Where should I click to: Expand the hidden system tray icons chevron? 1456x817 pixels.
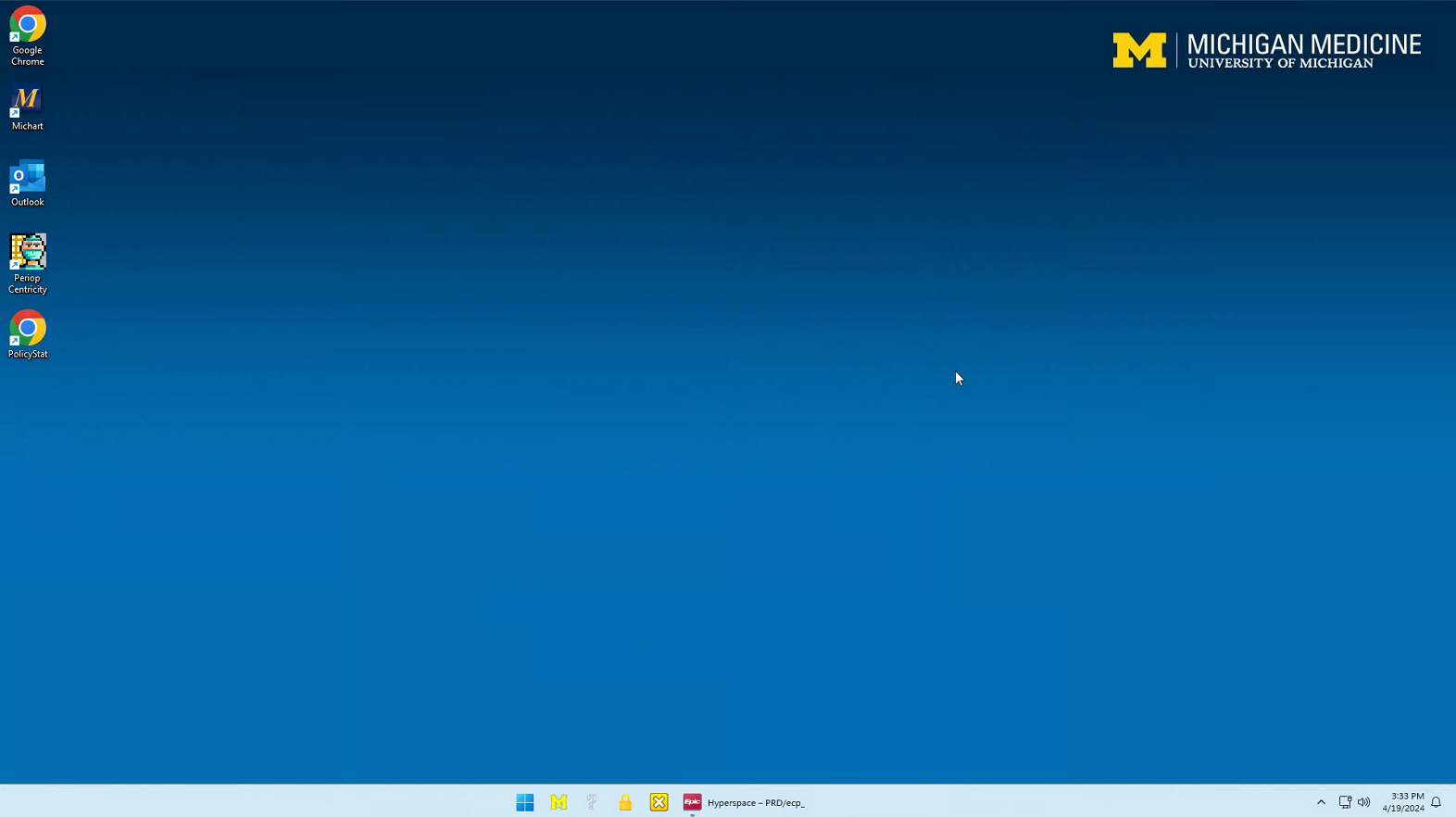pyautogui.click(x=1321, y=802)
